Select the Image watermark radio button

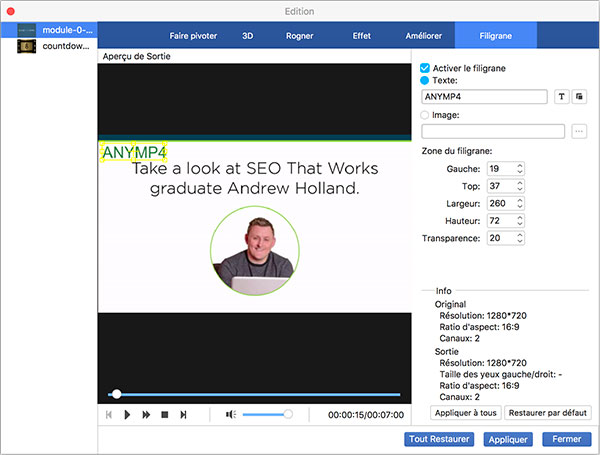click(426, 115)
